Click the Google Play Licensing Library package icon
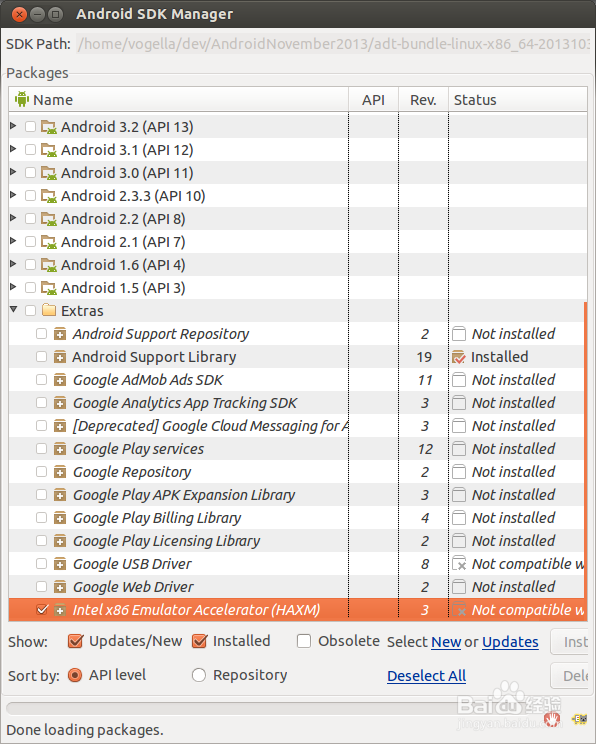 point(60,541)
